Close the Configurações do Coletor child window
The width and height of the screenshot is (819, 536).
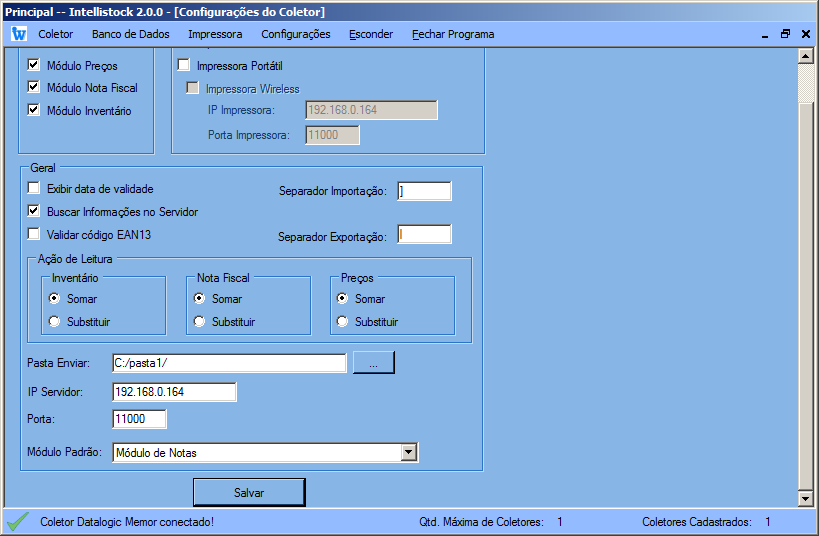click(806, 34)
